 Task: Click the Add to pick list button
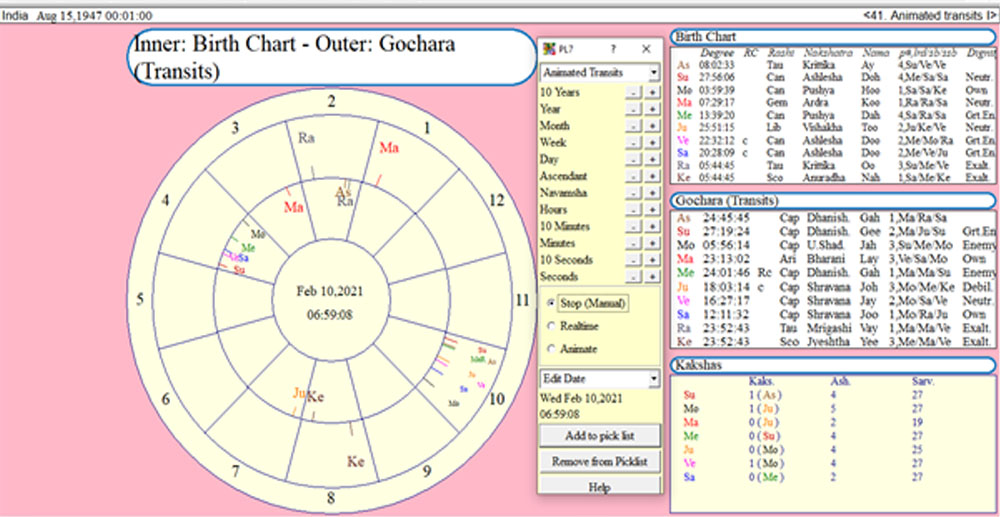pos(599,436)
